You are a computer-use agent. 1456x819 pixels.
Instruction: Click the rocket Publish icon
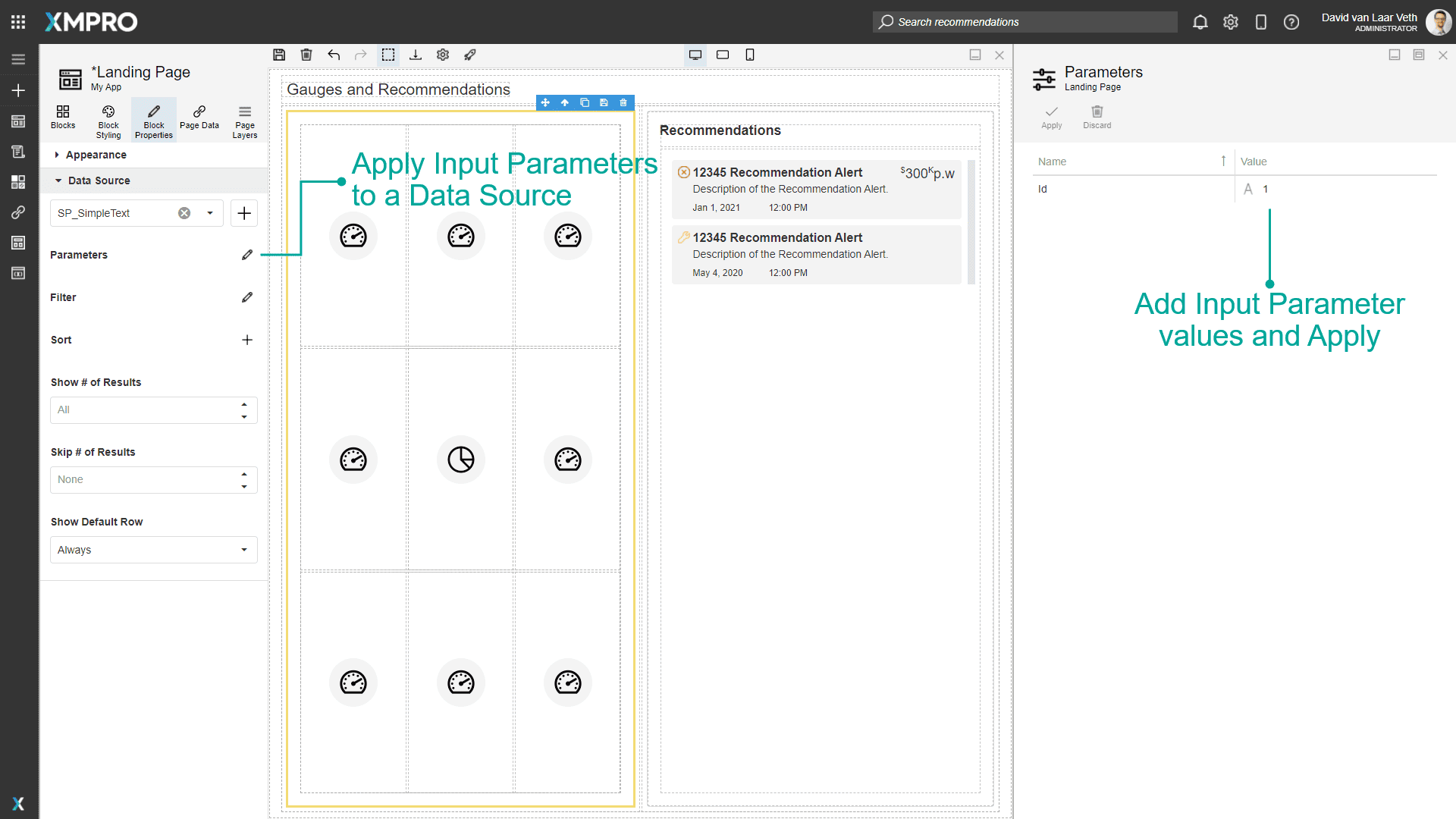470,55
